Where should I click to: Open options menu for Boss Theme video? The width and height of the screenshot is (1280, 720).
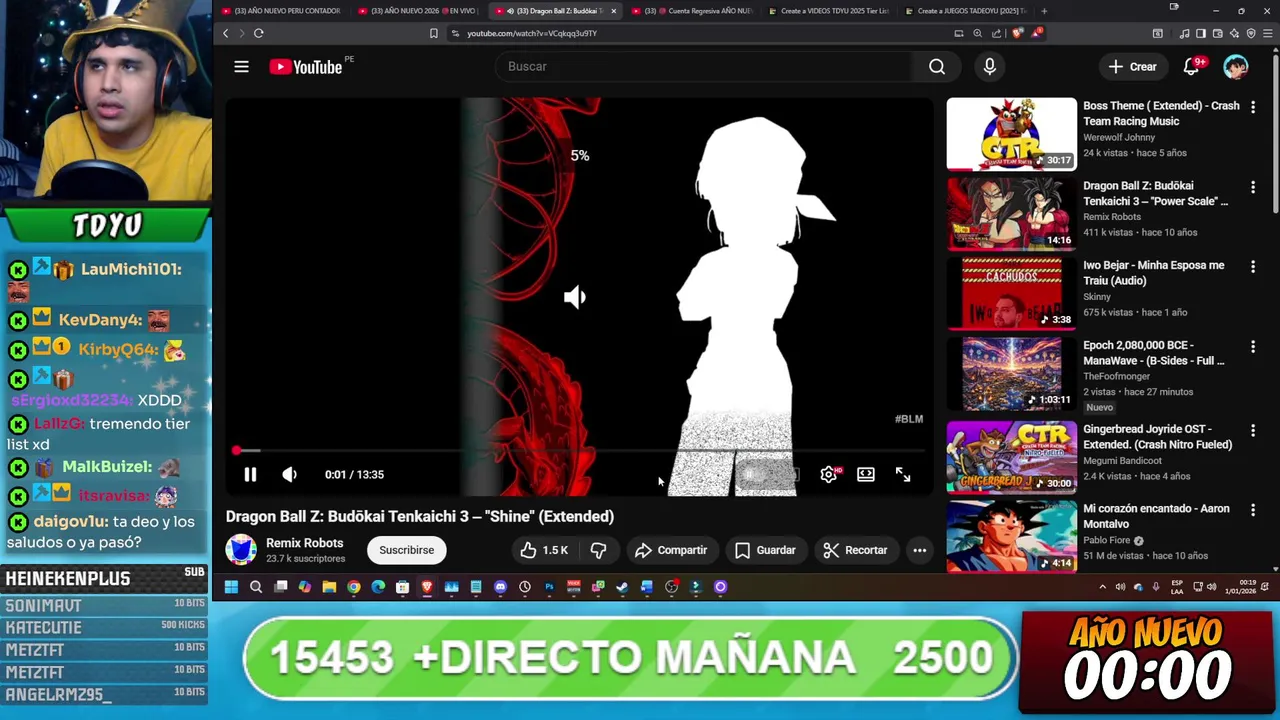point(1253,107)
